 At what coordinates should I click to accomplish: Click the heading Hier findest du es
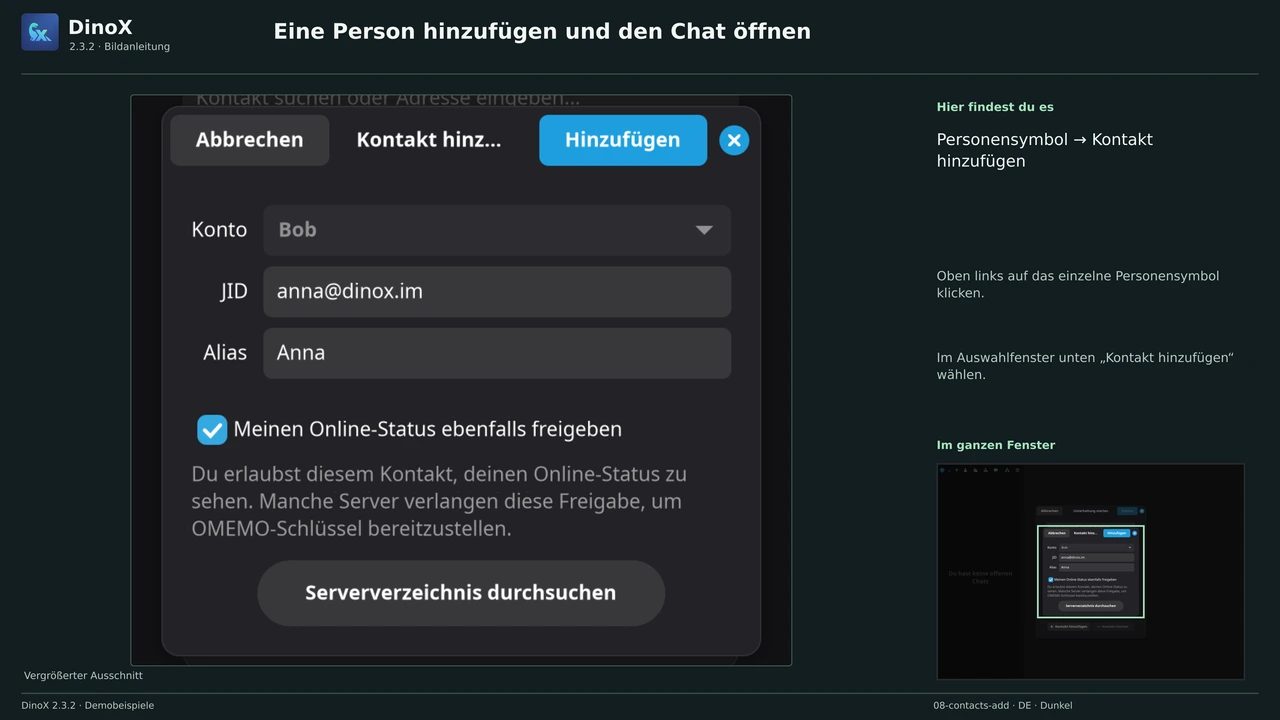click(995, 107)
